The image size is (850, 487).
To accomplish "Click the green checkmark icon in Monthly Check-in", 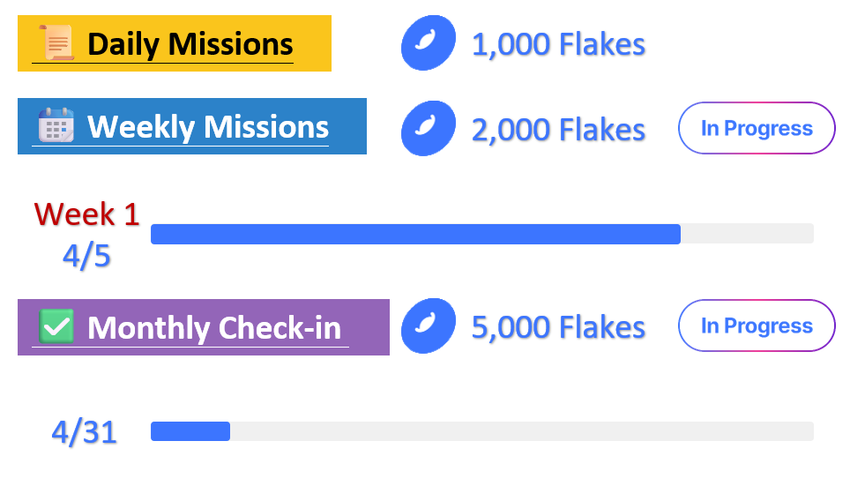I will (54, 327).
